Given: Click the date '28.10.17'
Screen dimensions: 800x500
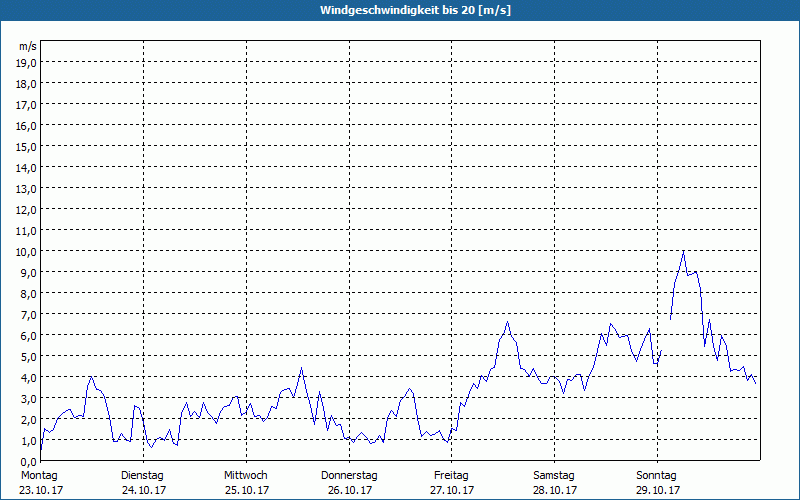Looking at the screenshot, I should coord(555,490).
